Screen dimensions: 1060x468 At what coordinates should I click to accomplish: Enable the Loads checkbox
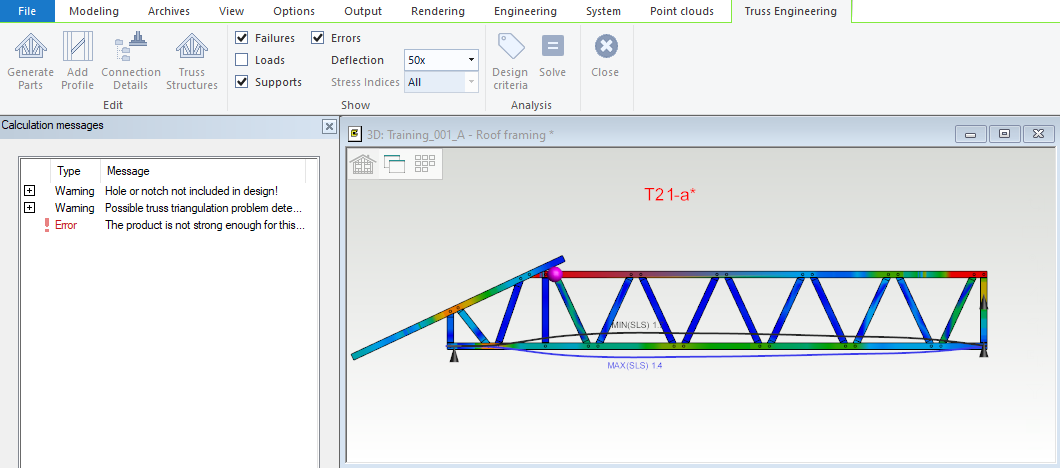click(242, 60)
